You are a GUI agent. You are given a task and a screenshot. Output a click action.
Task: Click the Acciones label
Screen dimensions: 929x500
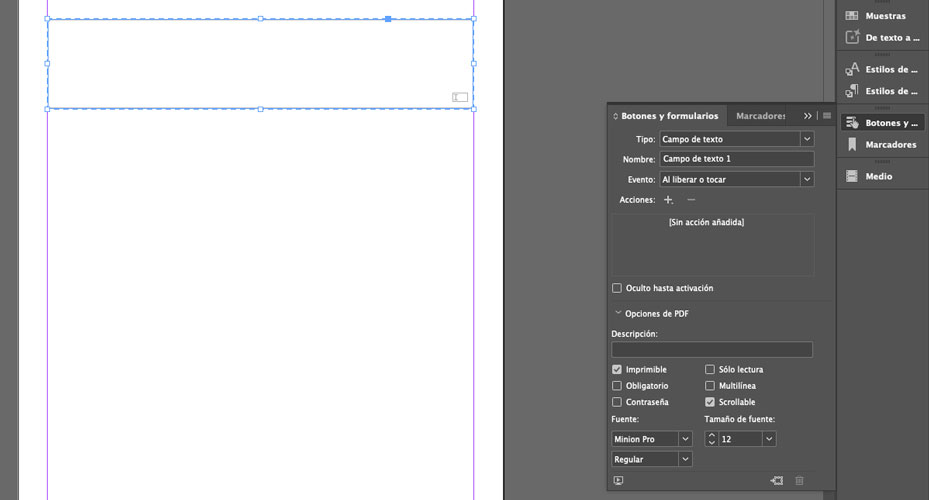[637, 200]
